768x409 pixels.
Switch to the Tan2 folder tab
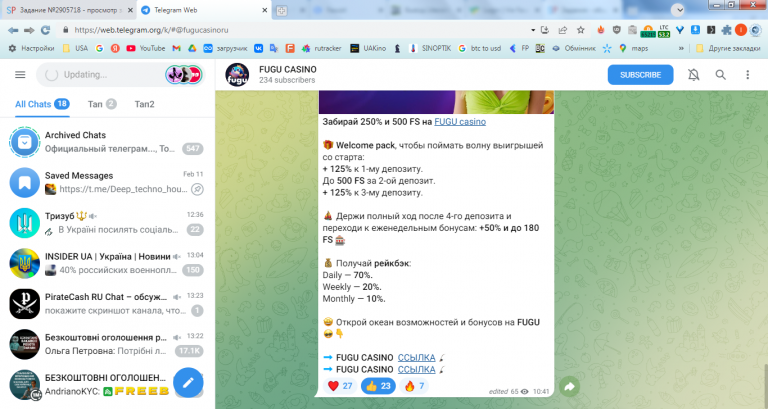click(144, 104)
